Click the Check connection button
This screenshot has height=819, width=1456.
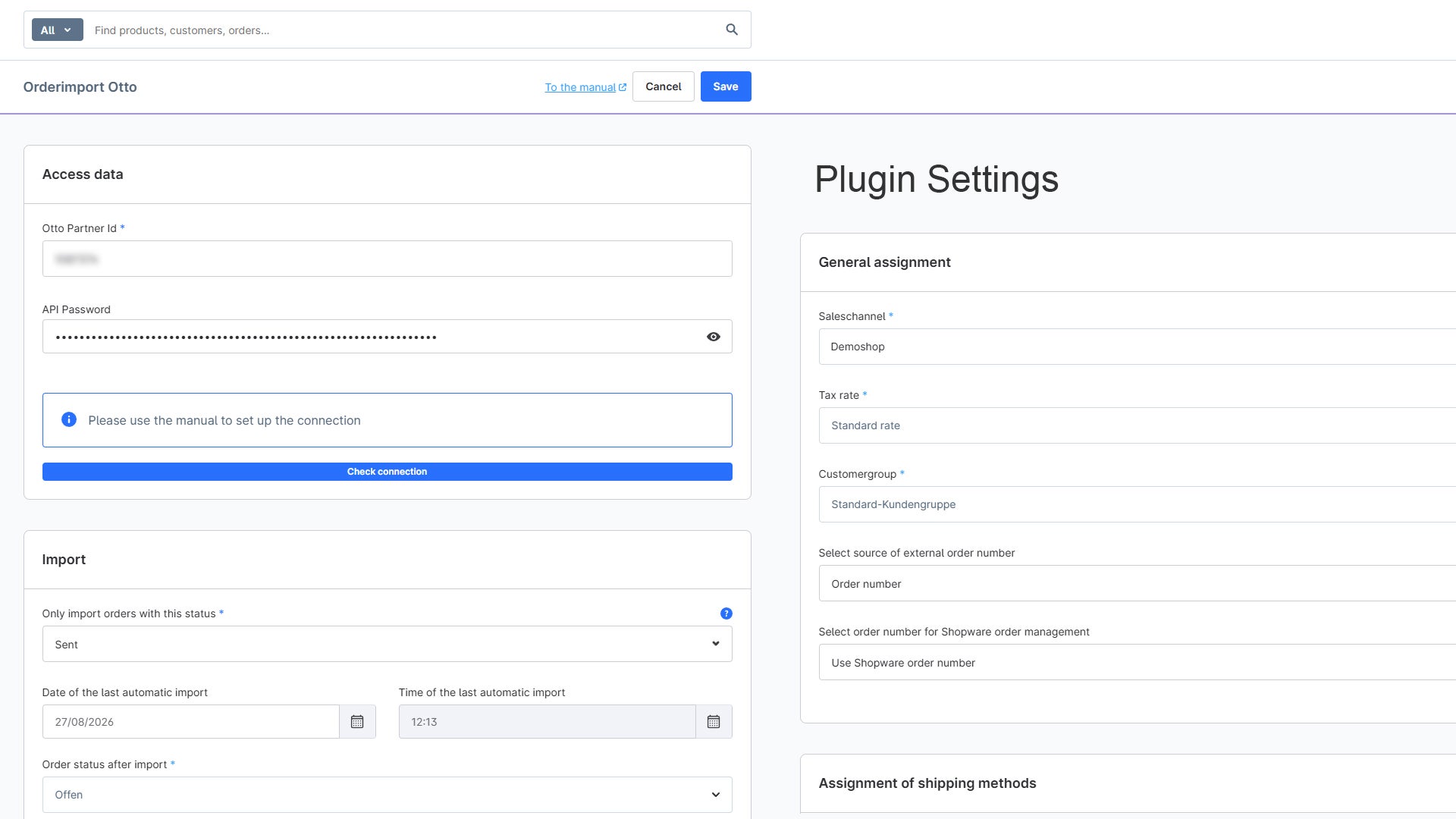(x=388, y=472)
